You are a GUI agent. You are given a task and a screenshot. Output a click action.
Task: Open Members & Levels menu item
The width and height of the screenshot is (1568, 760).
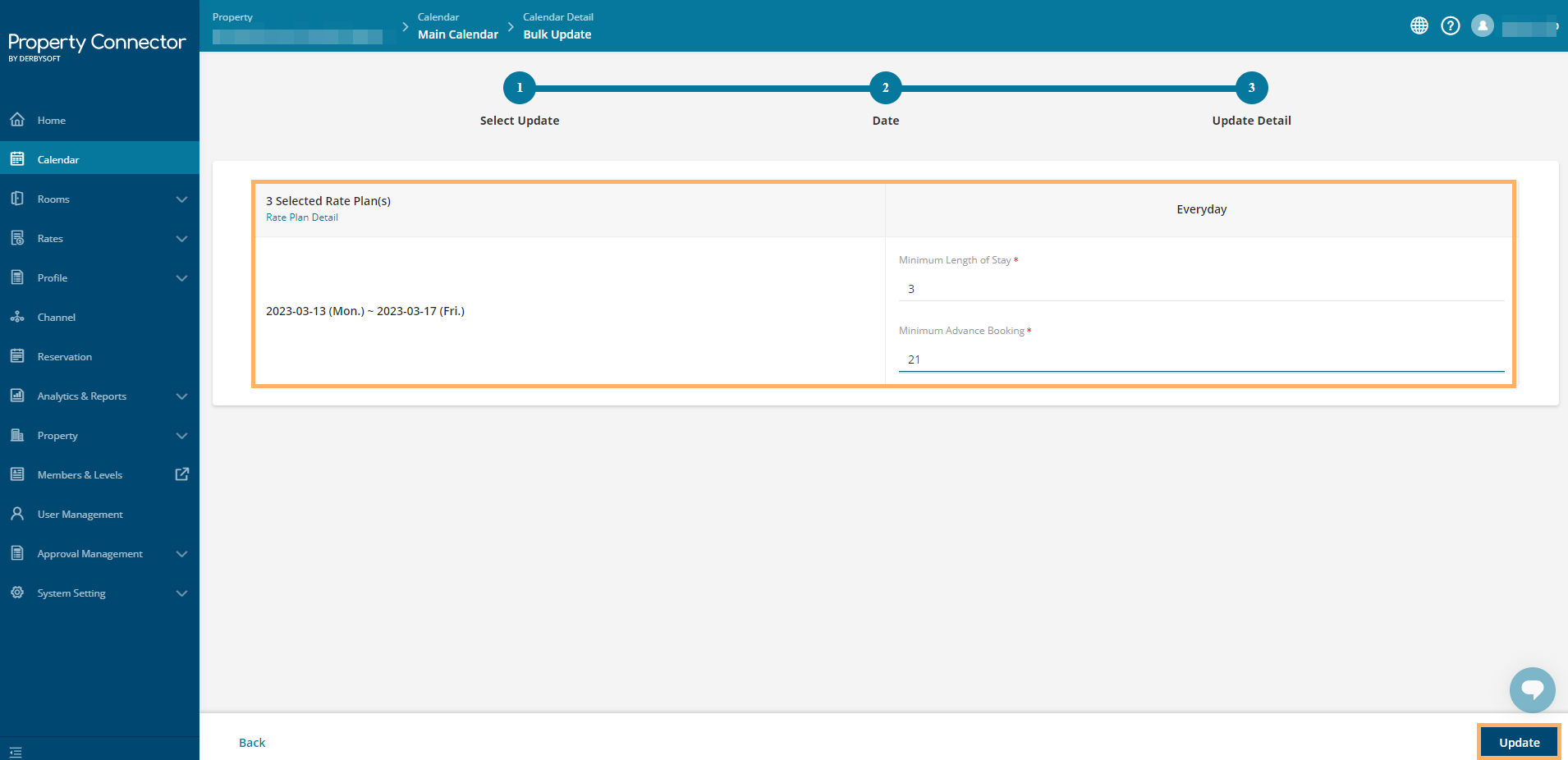click(99, 474)
